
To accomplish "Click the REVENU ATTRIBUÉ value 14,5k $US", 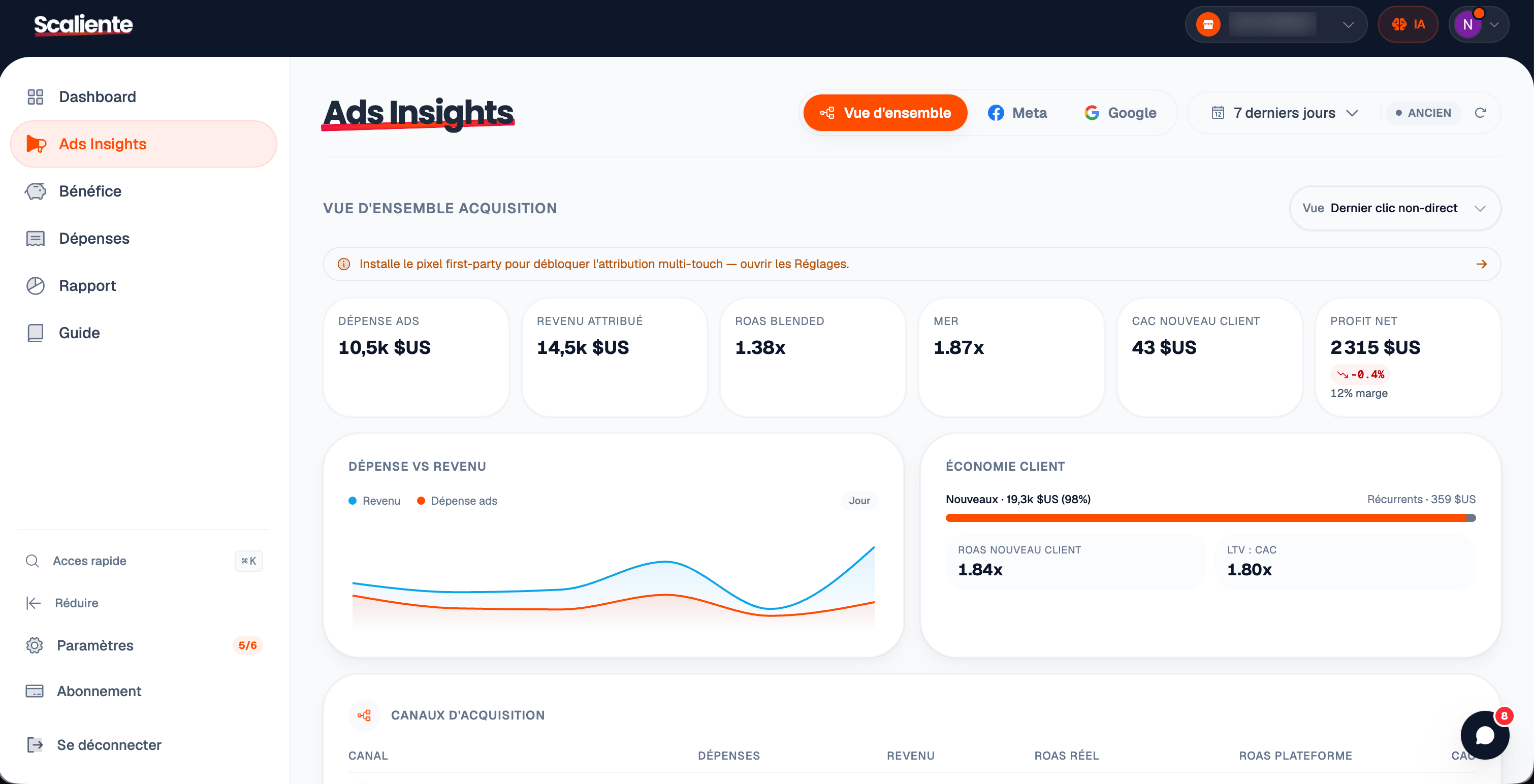I will [x=583, y=347].
